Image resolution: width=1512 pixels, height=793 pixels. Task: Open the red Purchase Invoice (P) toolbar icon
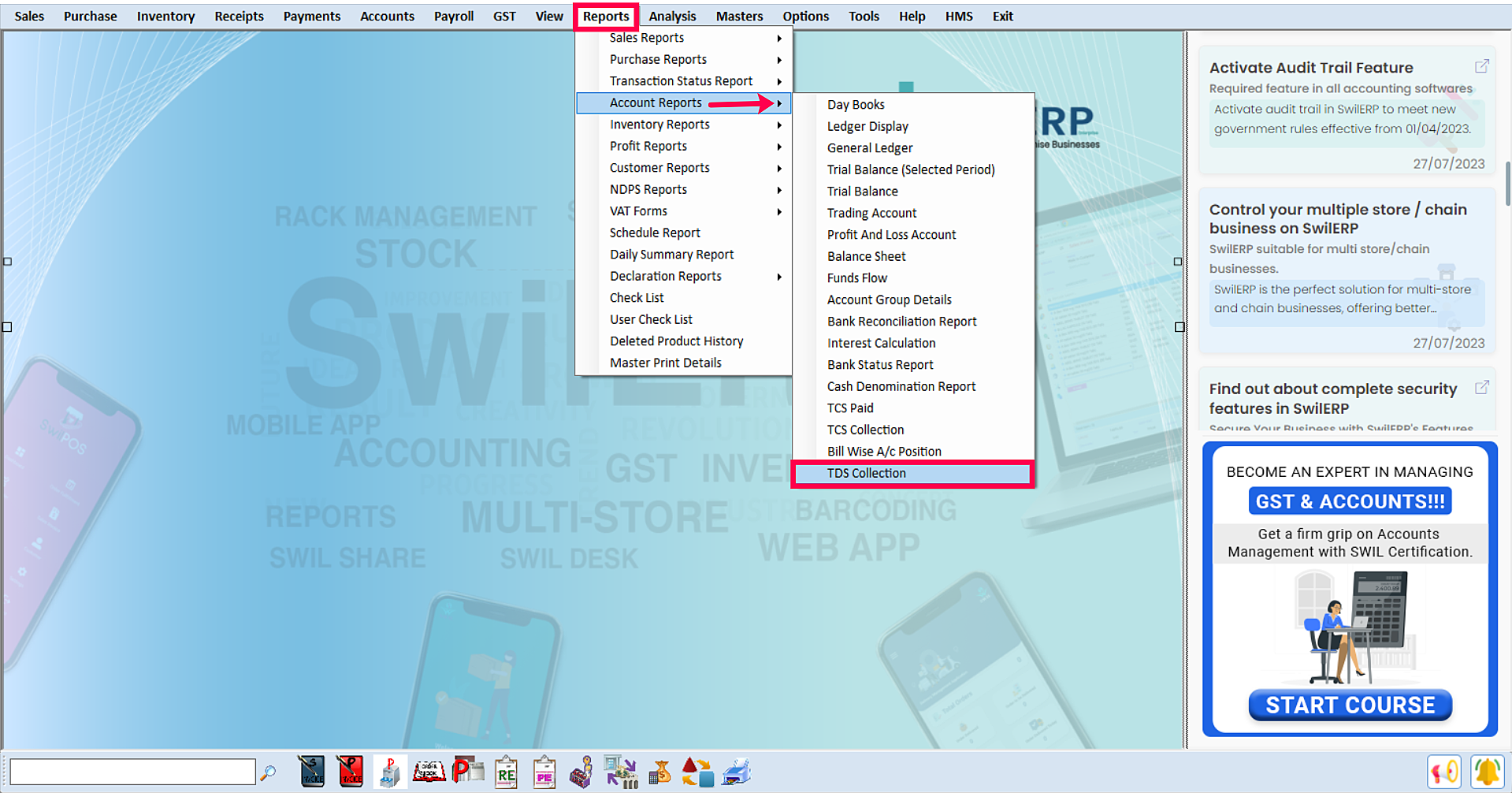[351, 772]
